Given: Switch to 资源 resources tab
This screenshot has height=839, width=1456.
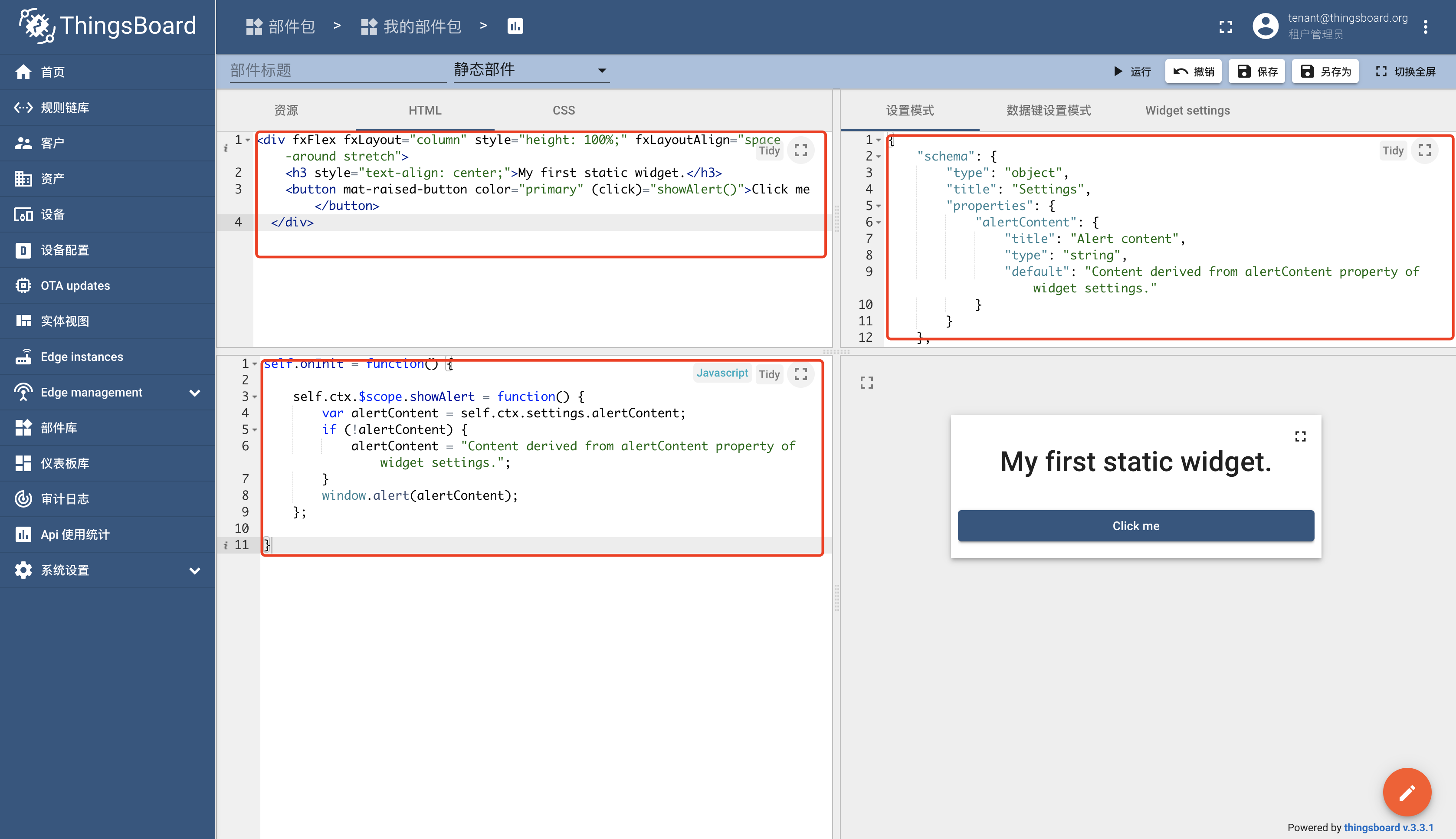Looking at the screenshot, I should pyautogui.click(x=286, y=110).
